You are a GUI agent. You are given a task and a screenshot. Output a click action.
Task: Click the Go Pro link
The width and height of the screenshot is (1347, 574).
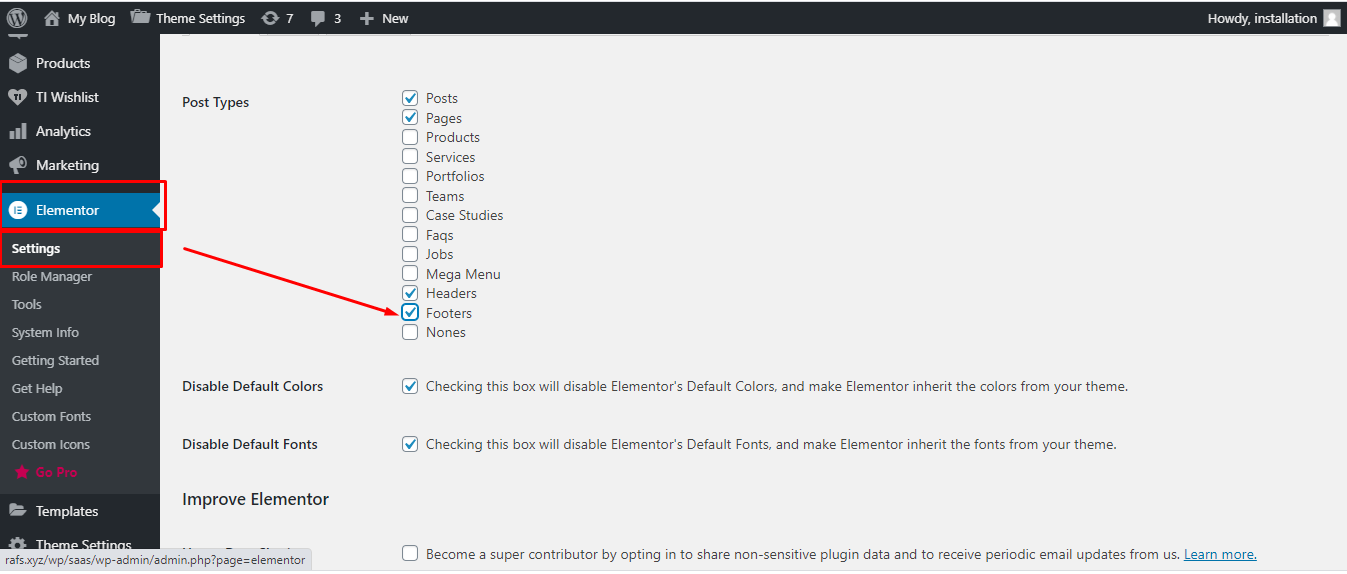(x=56, y=472)
